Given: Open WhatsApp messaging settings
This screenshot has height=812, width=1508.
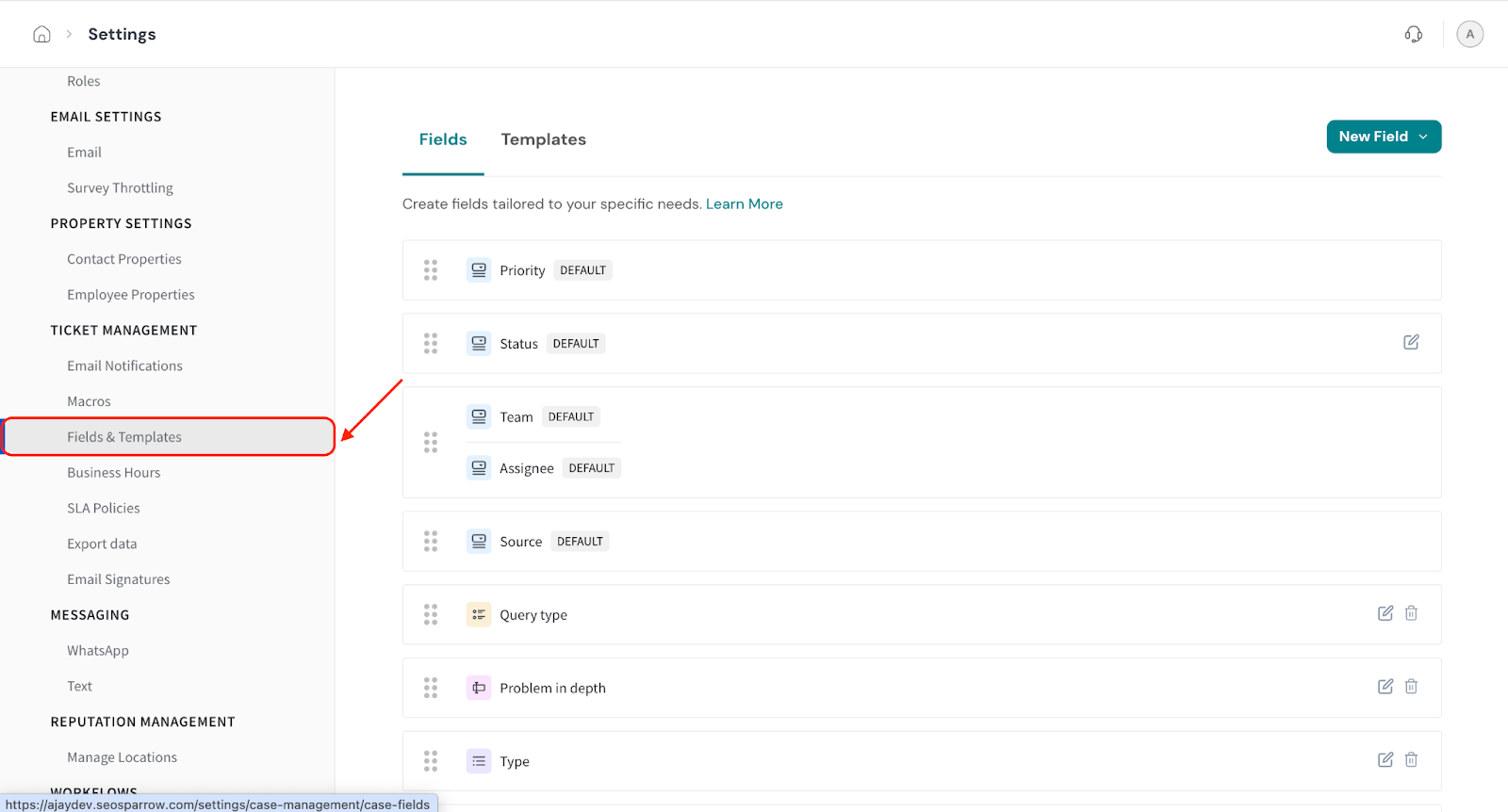Looking at the screenshot, I should point(97,651).
